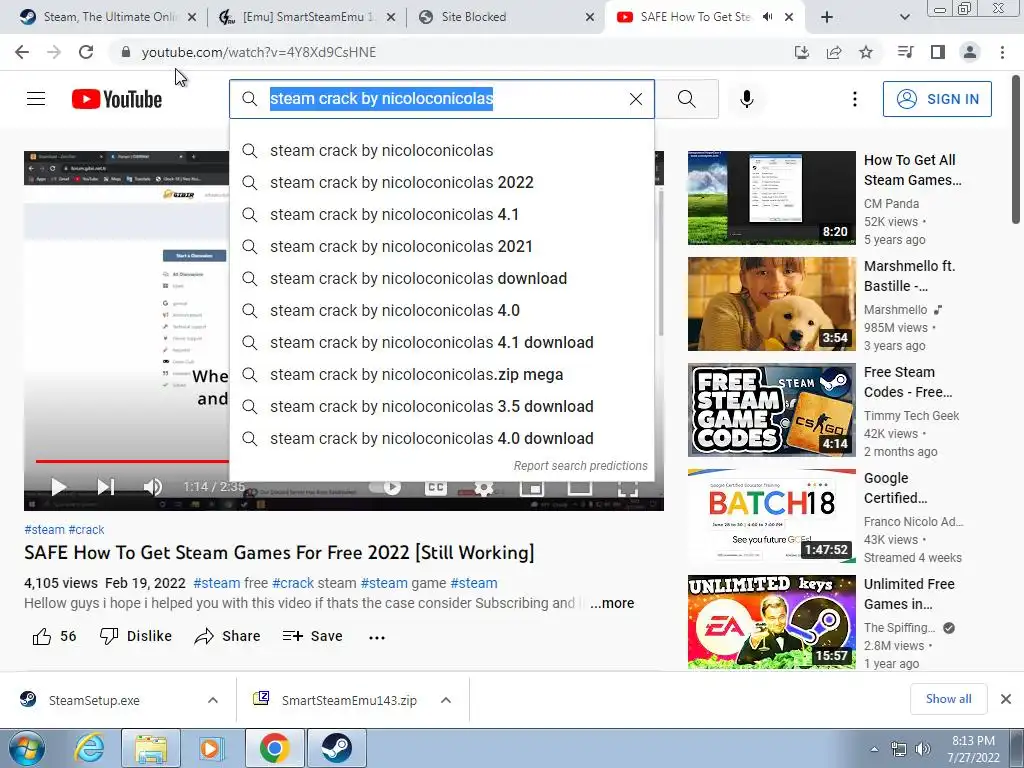Click SIGN IN button
This screenshot has width=1024, height=768.
937,99
